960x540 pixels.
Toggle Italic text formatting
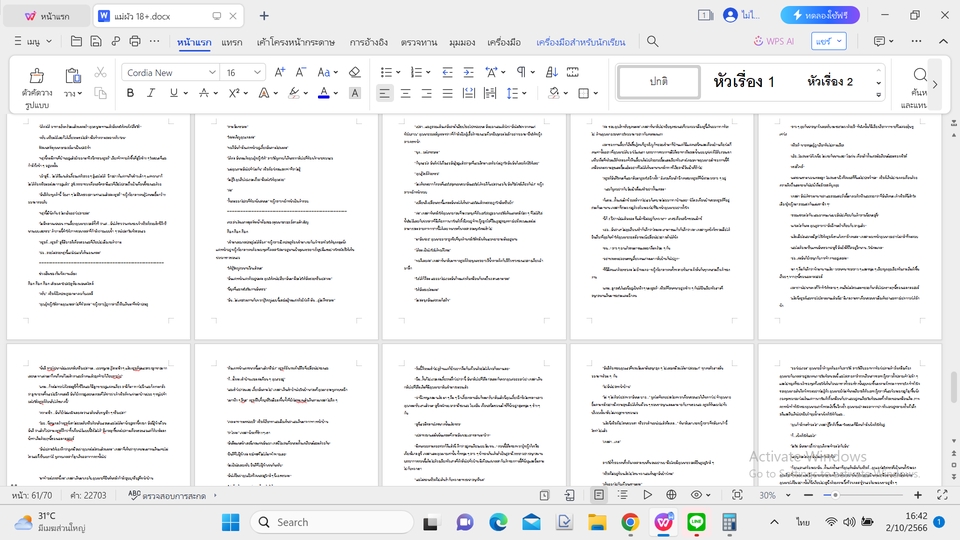(151, 93)
